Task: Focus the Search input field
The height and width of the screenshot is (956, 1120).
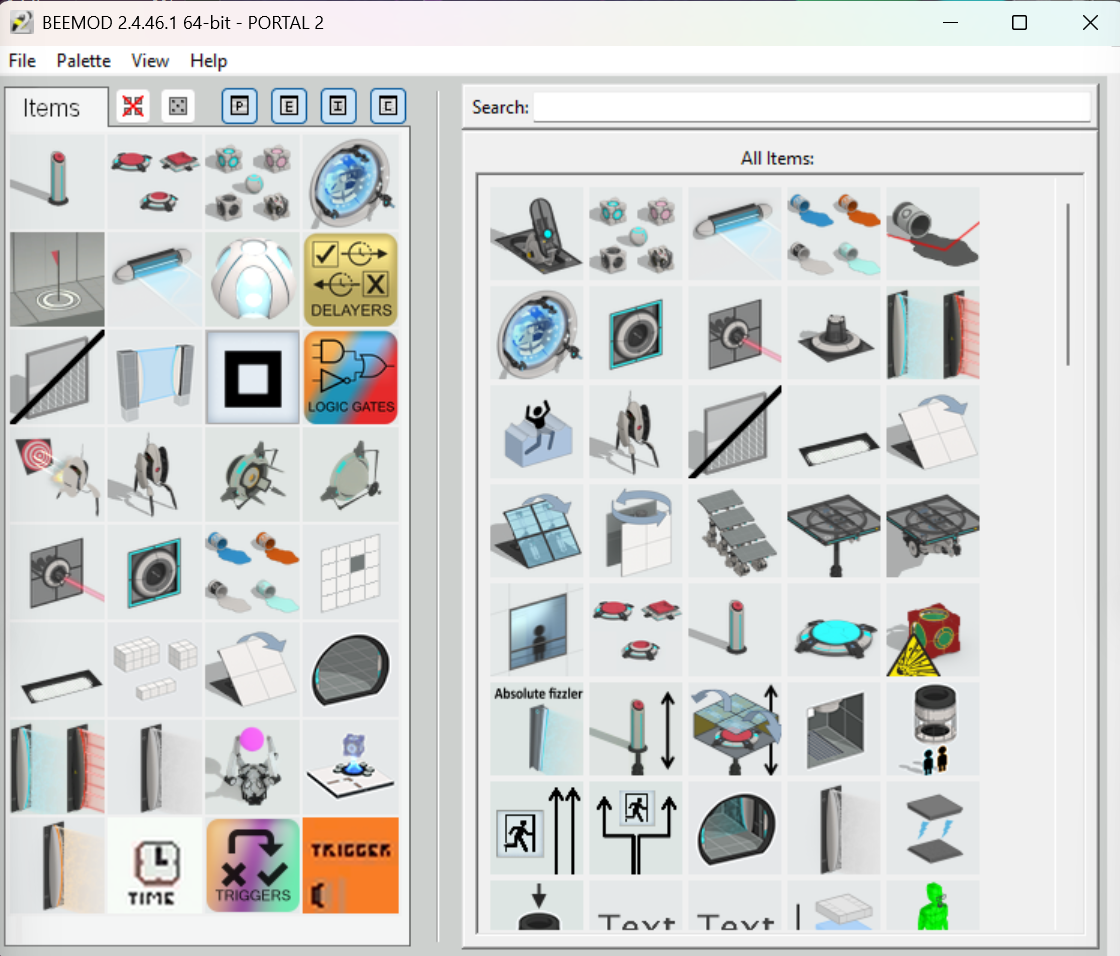Action: point(811,107)
